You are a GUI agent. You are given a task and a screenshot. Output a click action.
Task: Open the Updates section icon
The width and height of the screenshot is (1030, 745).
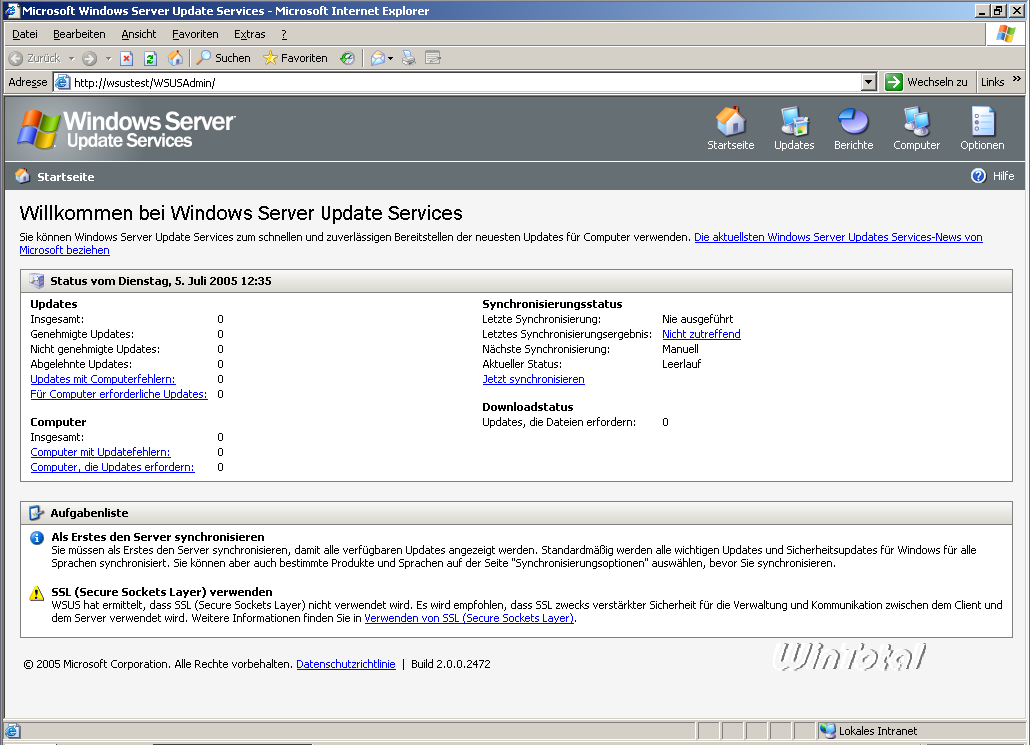794,122
